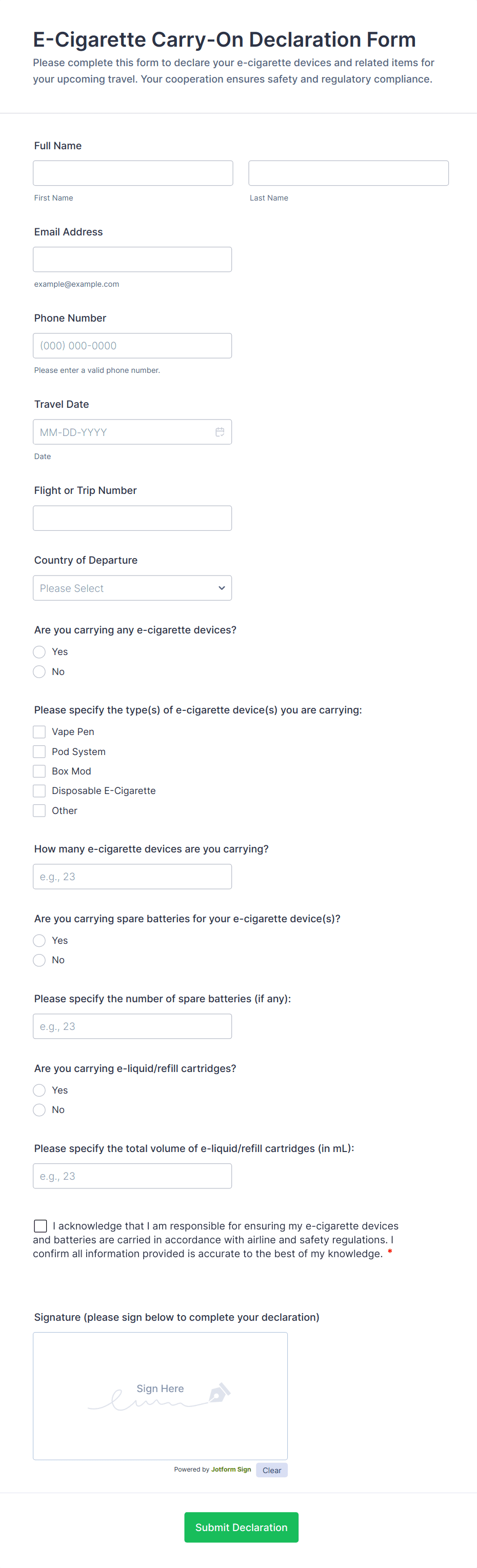Click the Flight or Trip Number field
Image resolution: width=477 pixels, height=1568 pixels.
click(132, 518)
